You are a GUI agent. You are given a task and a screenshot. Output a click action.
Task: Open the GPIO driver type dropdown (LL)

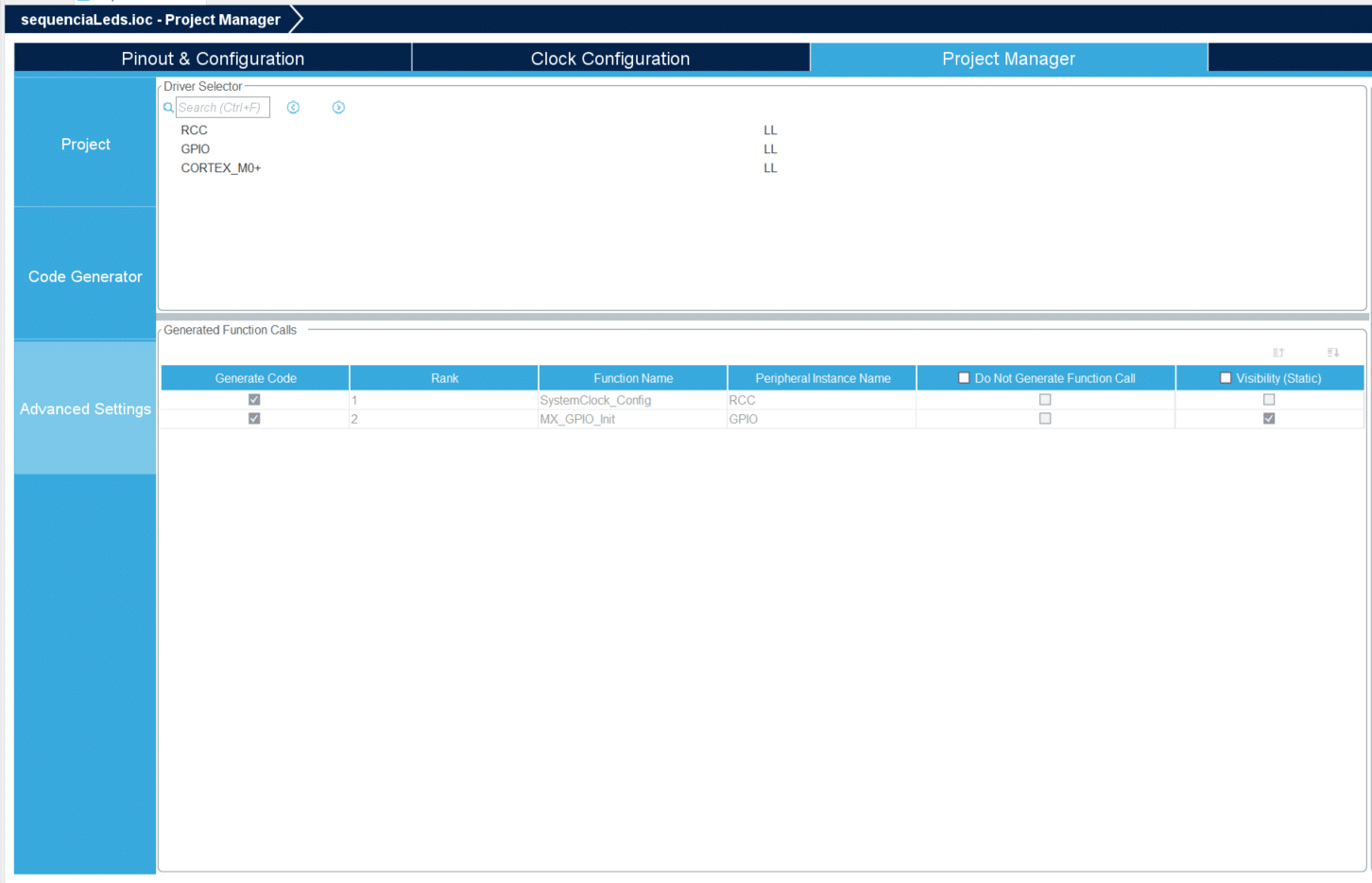[x=770, y=149]
